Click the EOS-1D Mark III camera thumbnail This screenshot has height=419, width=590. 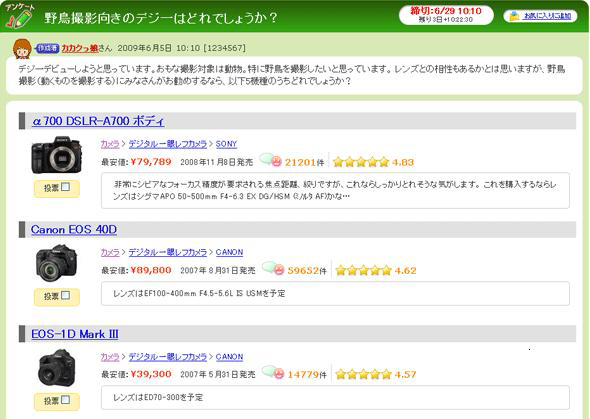56,368
